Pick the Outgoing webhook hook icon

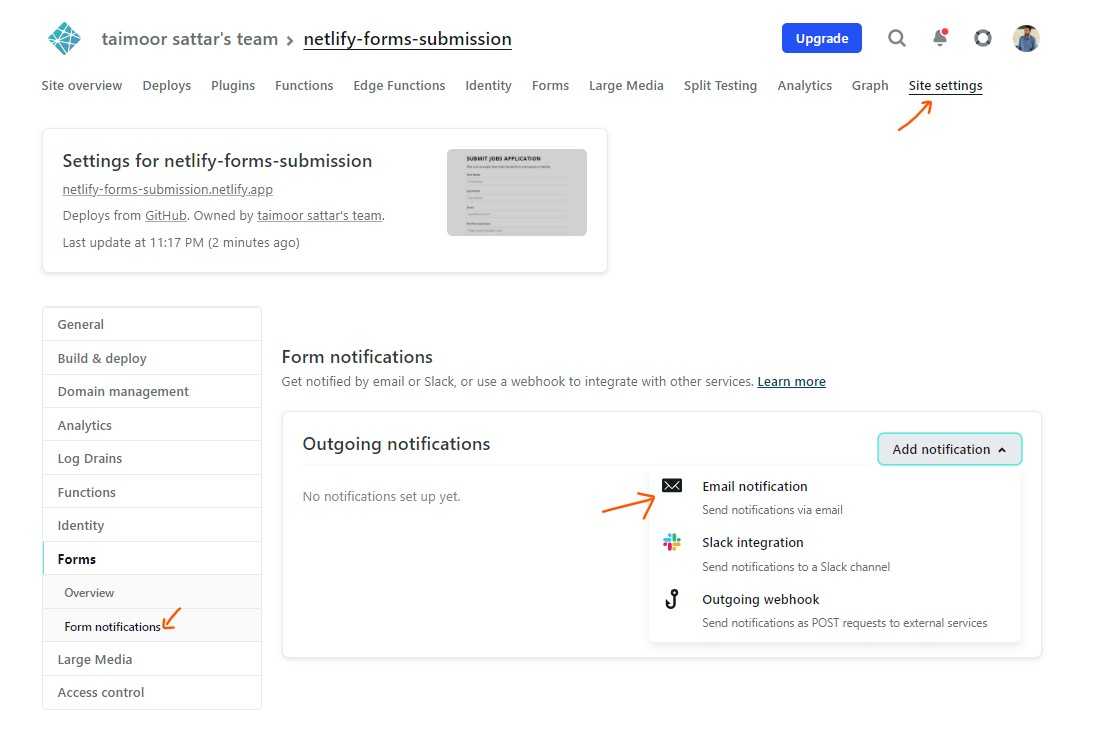(672, 600)
